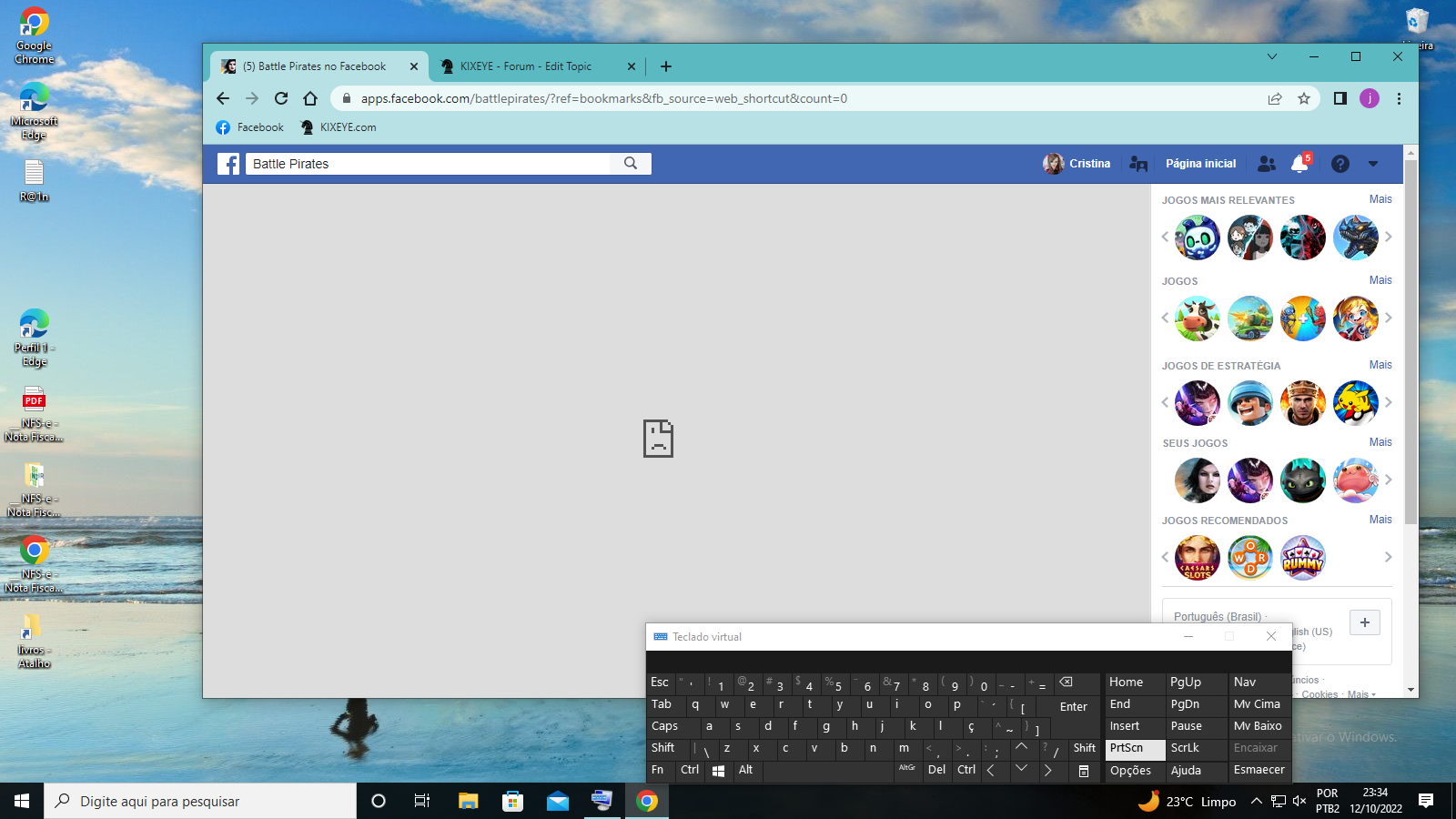Click Mais beside Jogos Mais Relevantes
The image size is (1456, 819).
(x=1380, y=199)
